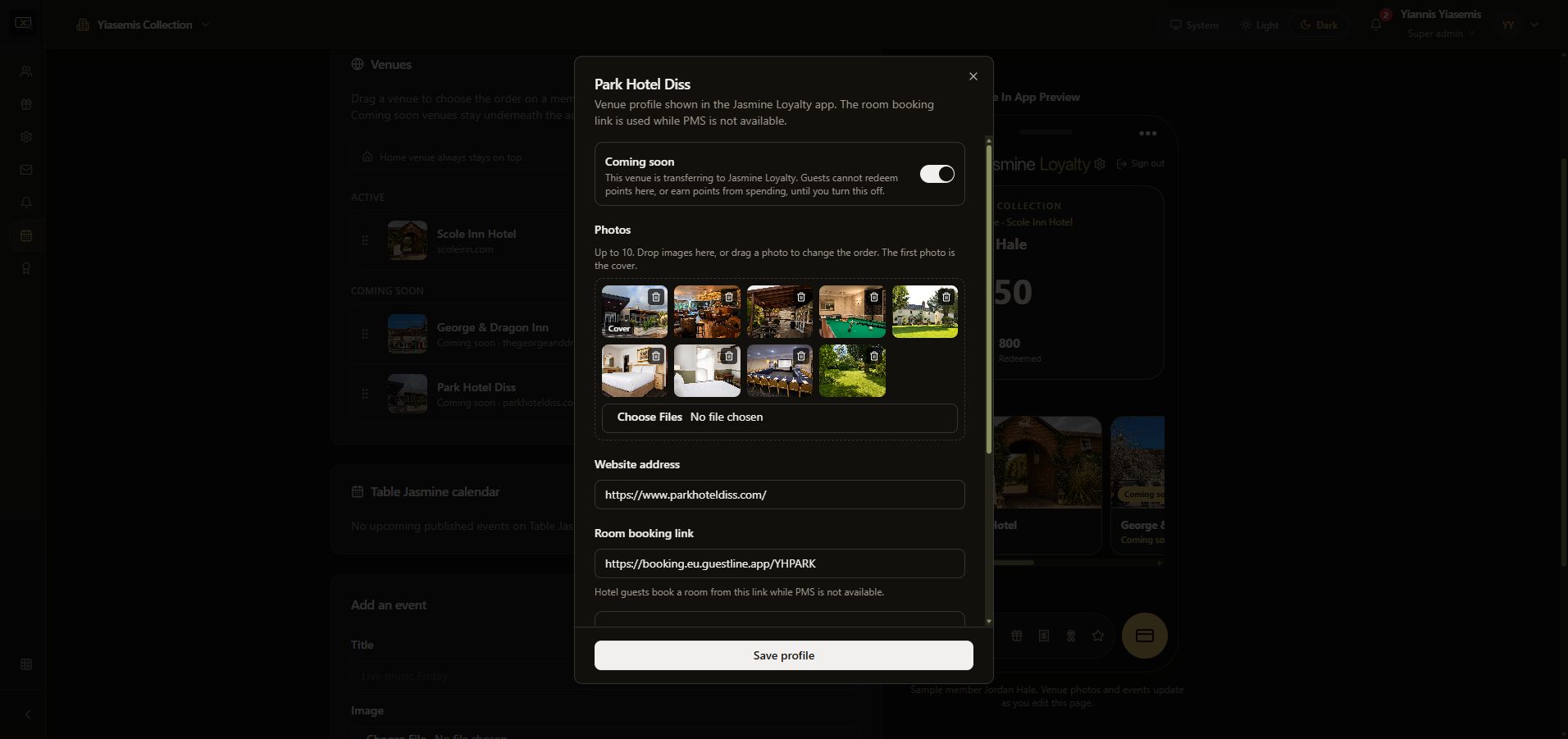Image resolution: width=1568 pixels, height=739 pixels.
Task: Click the Website address field
Action: point(779,495)
